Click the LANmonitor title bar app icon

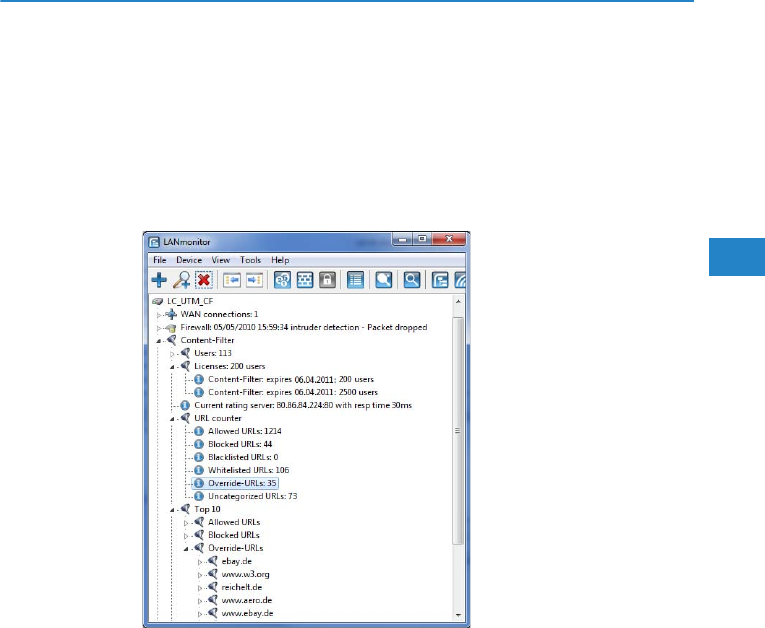pyautogui.click(x=155, y=242)
